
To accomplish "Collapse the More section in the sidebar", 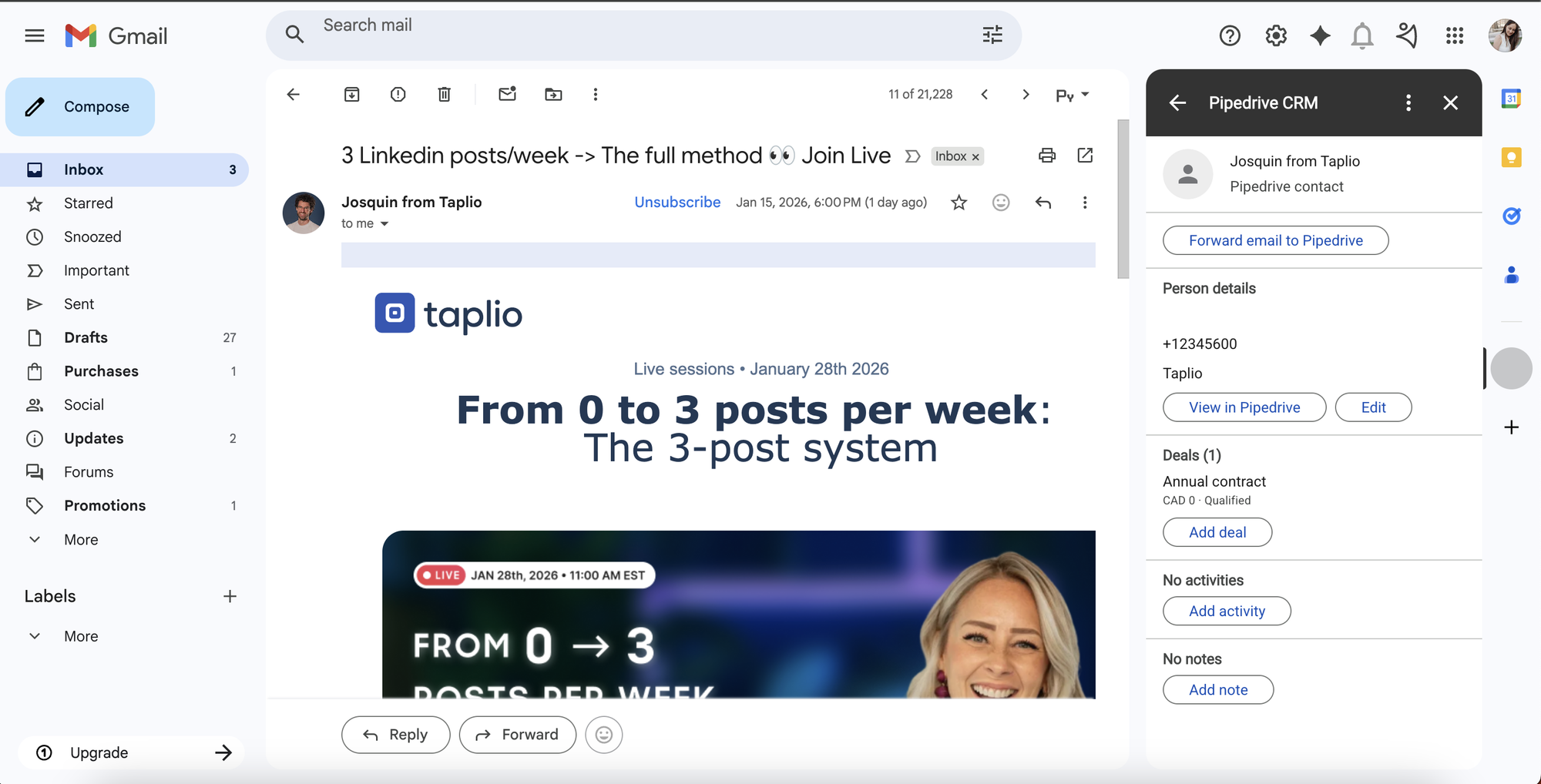I will point(81,539).
